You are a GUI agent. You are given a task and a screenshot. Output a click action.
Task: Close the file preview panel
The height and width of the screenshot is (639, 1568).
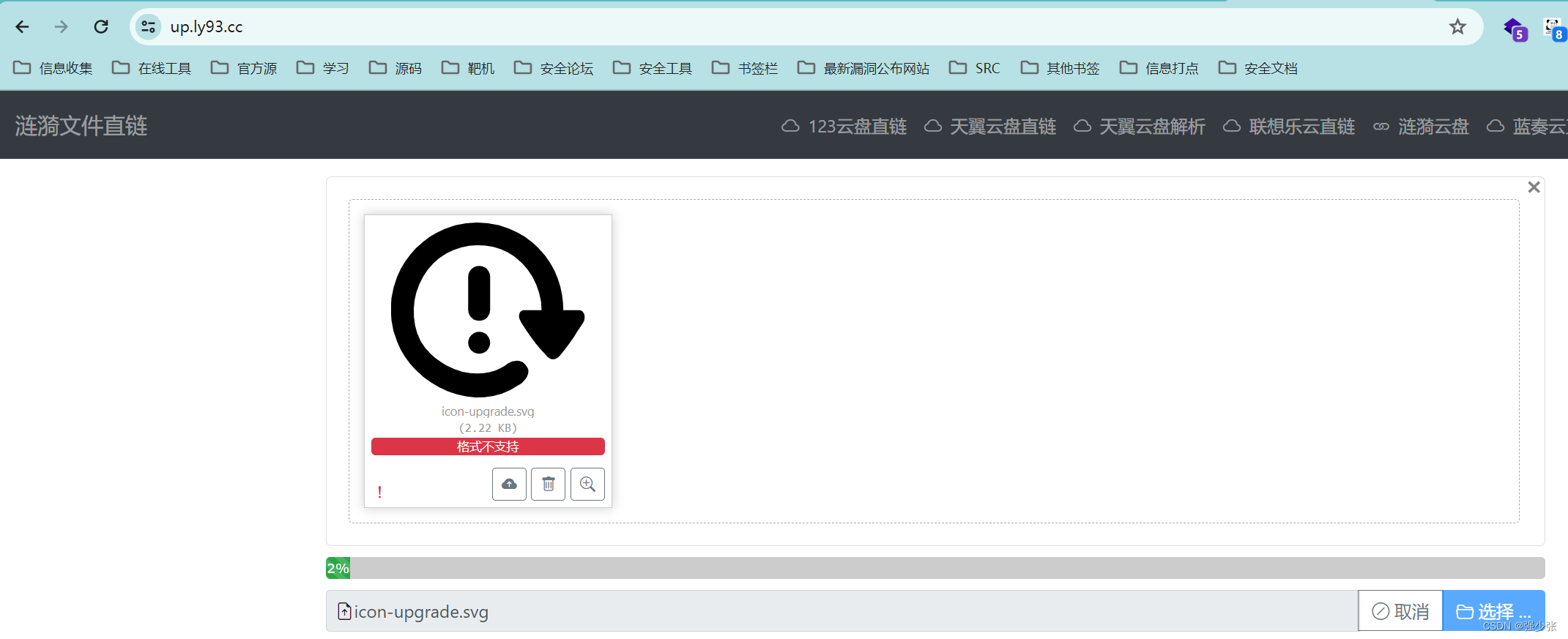tap(1534, 187)
